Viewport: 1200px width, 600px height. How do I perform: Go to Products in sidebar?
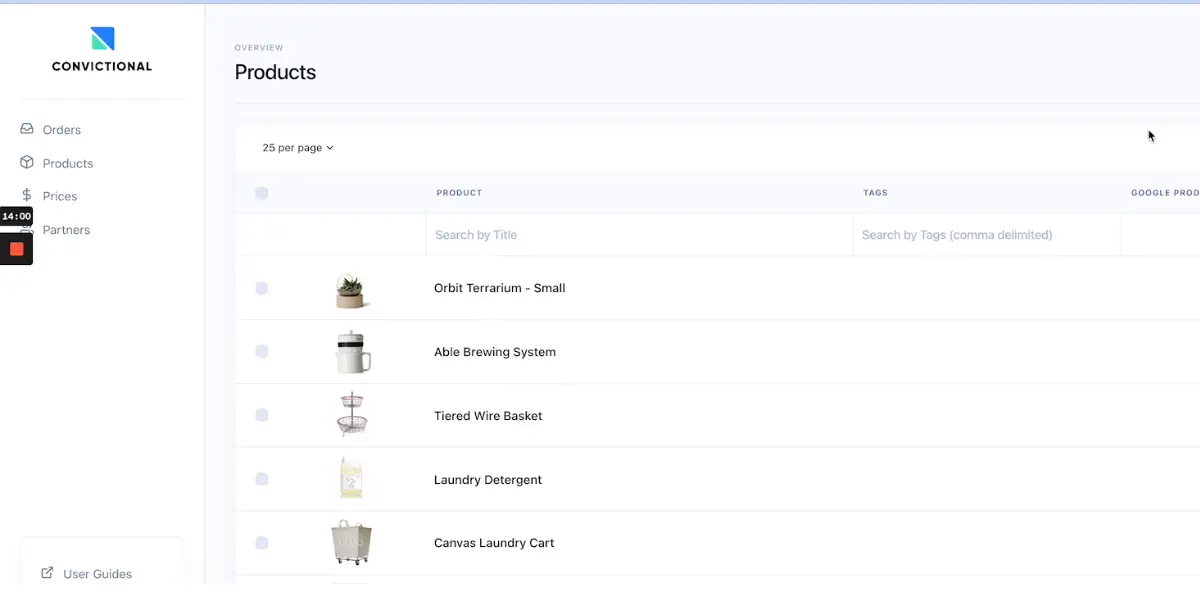tap(68, 163)
